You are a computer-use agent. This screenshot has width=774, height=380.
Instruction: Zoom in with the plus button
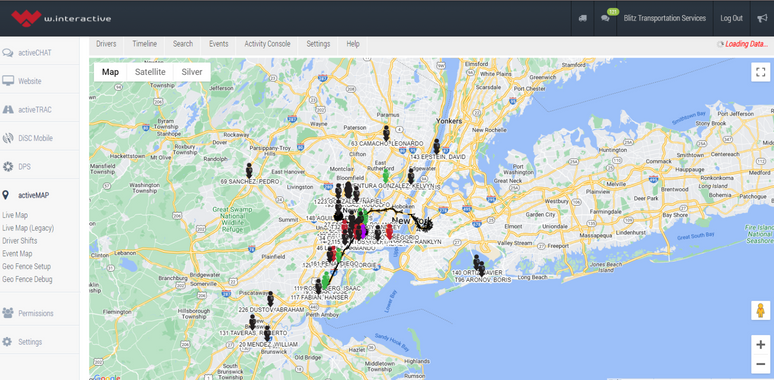click(x=761, y=345)
